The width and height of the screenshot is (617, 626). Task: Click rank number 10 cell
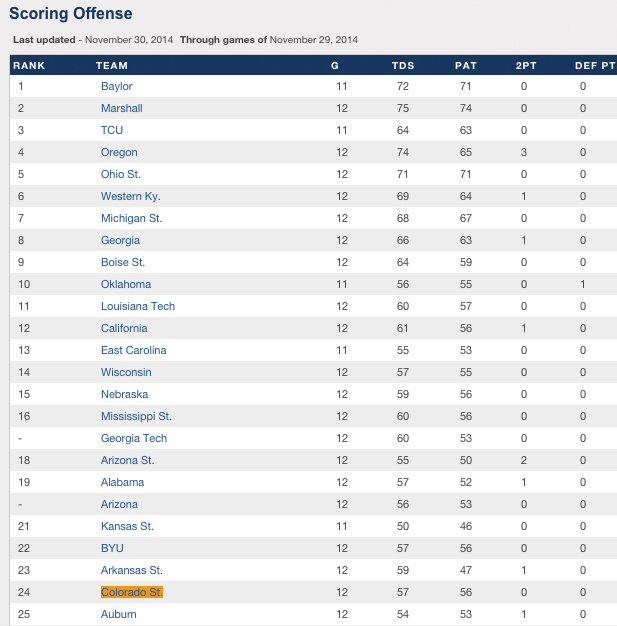[x=24, y=284]
